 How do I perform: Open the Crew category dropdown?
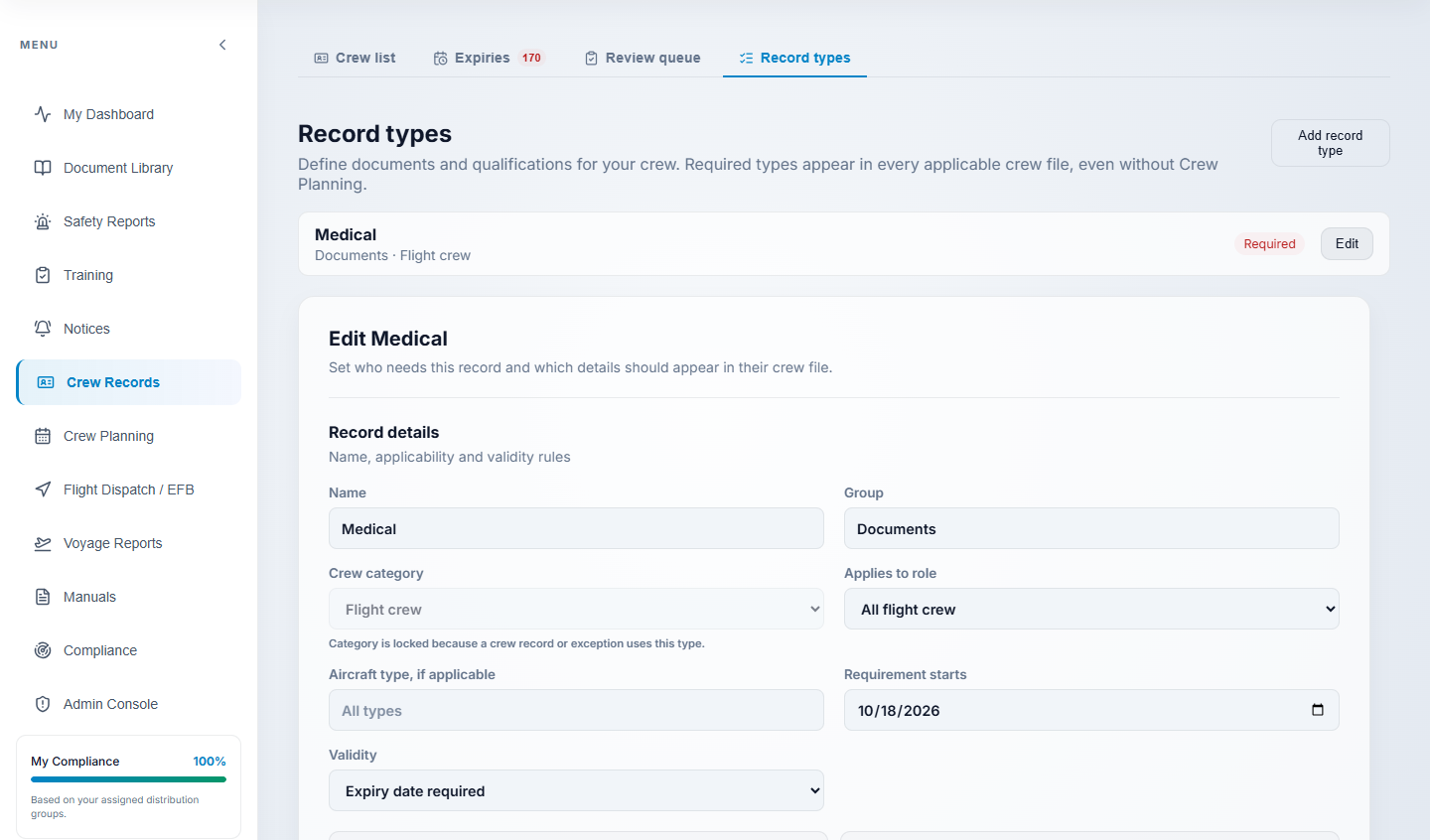pos(576,609)
